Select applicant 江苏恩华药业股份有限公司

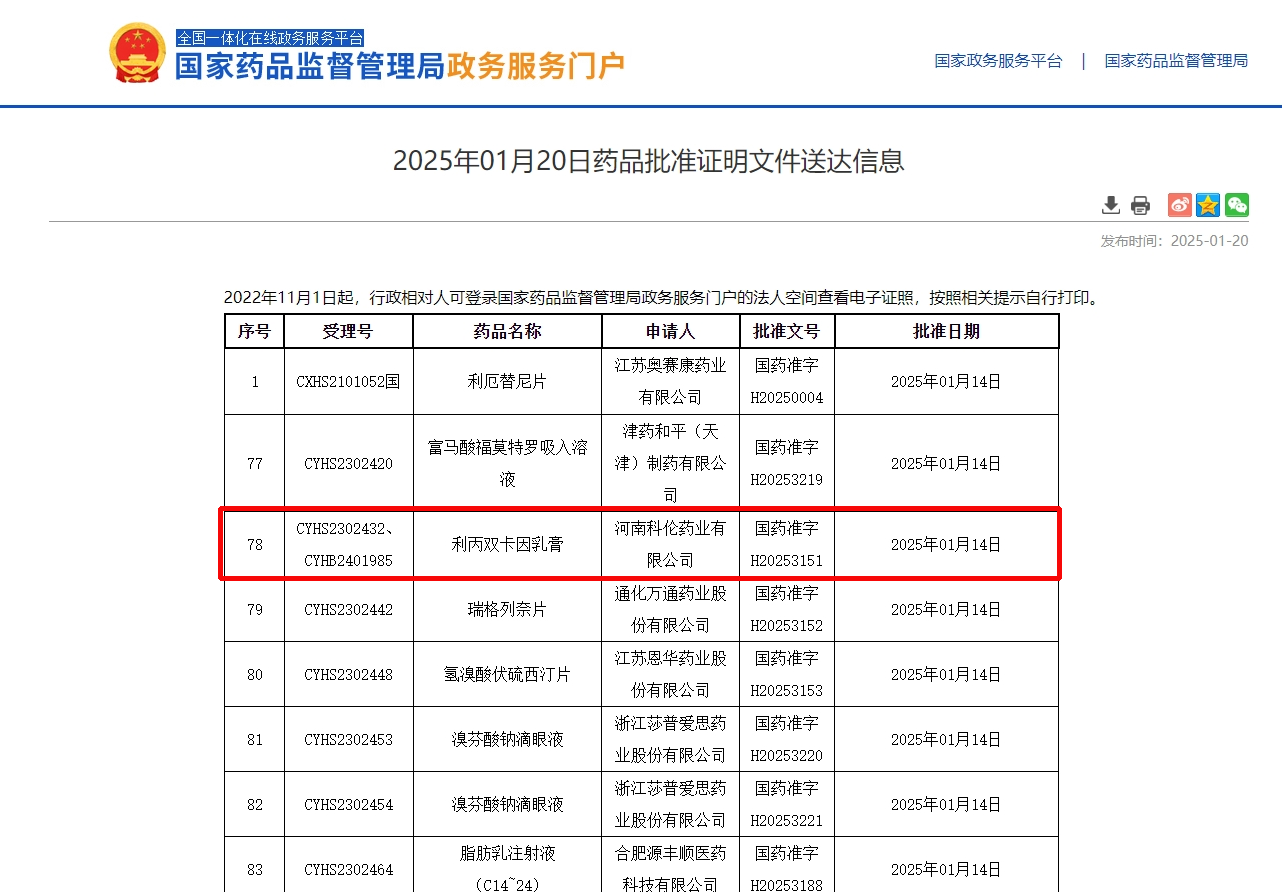670,674
